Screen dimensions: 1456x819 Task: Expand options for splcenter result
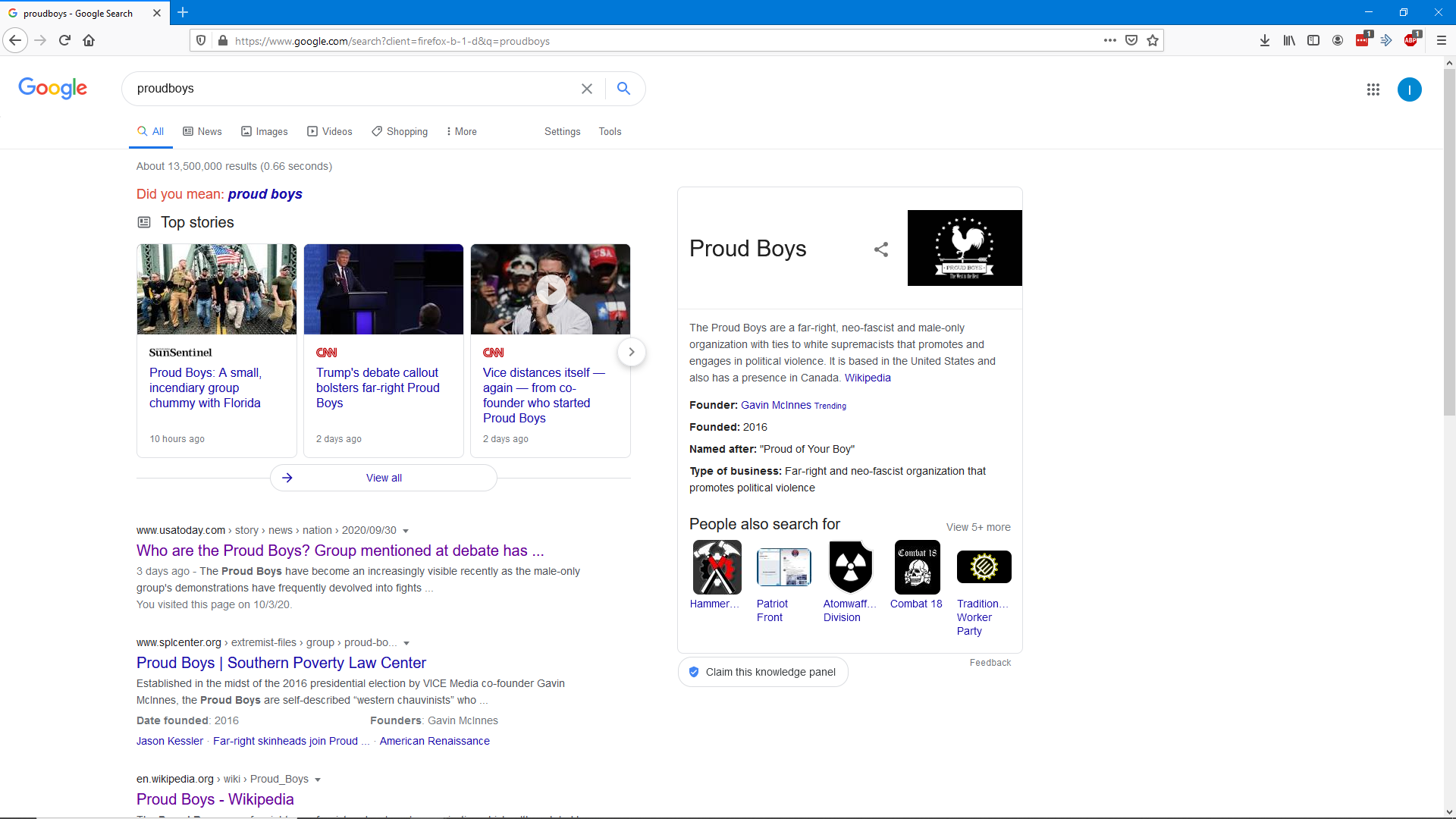pyautogui.click(x=406, y=643)
